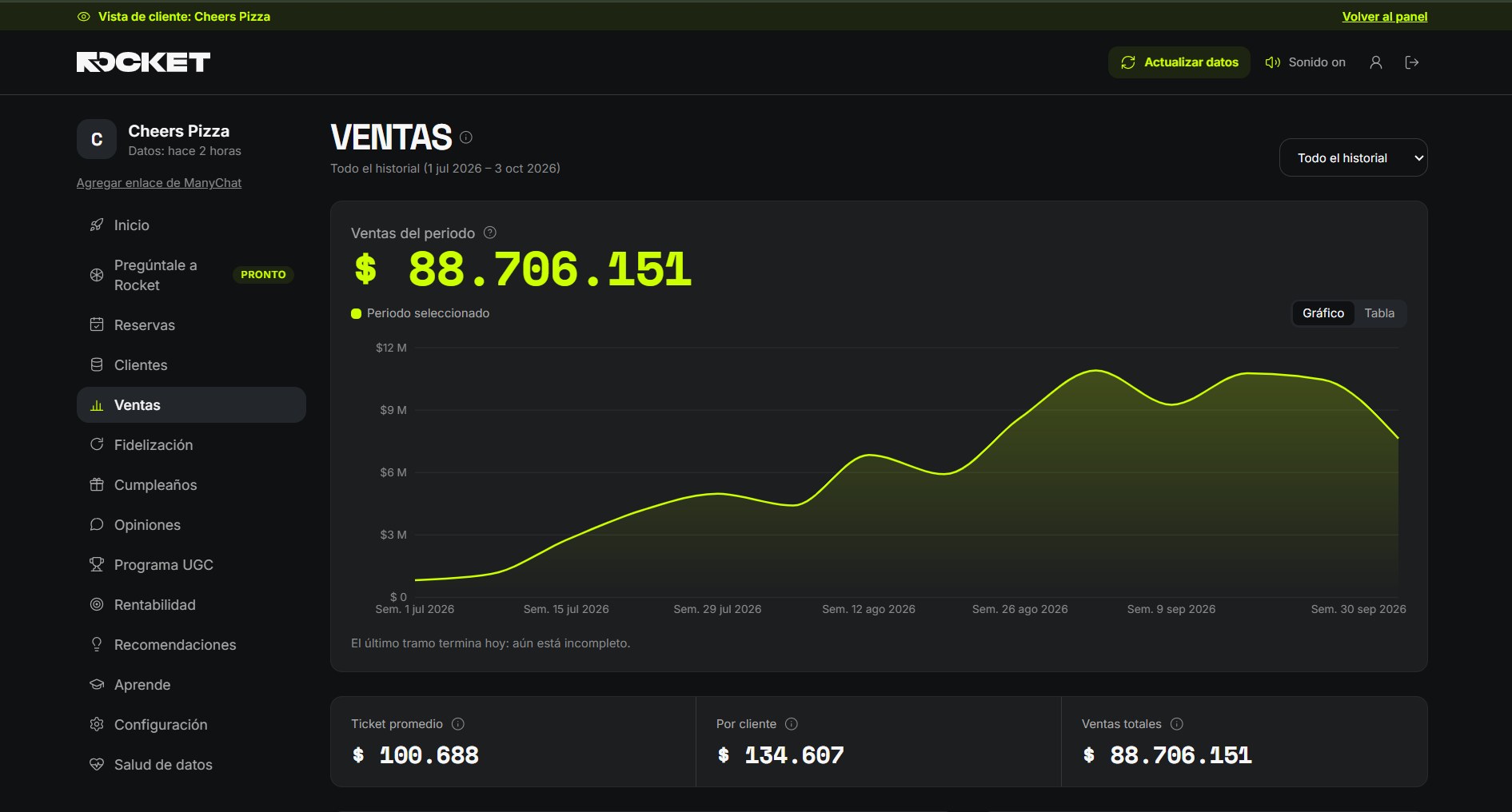Image resolution: width=1512 pixels, height=812 pixels.
Task: Click info icon next to Ventas totales
Action: (x=1177, y=724)
